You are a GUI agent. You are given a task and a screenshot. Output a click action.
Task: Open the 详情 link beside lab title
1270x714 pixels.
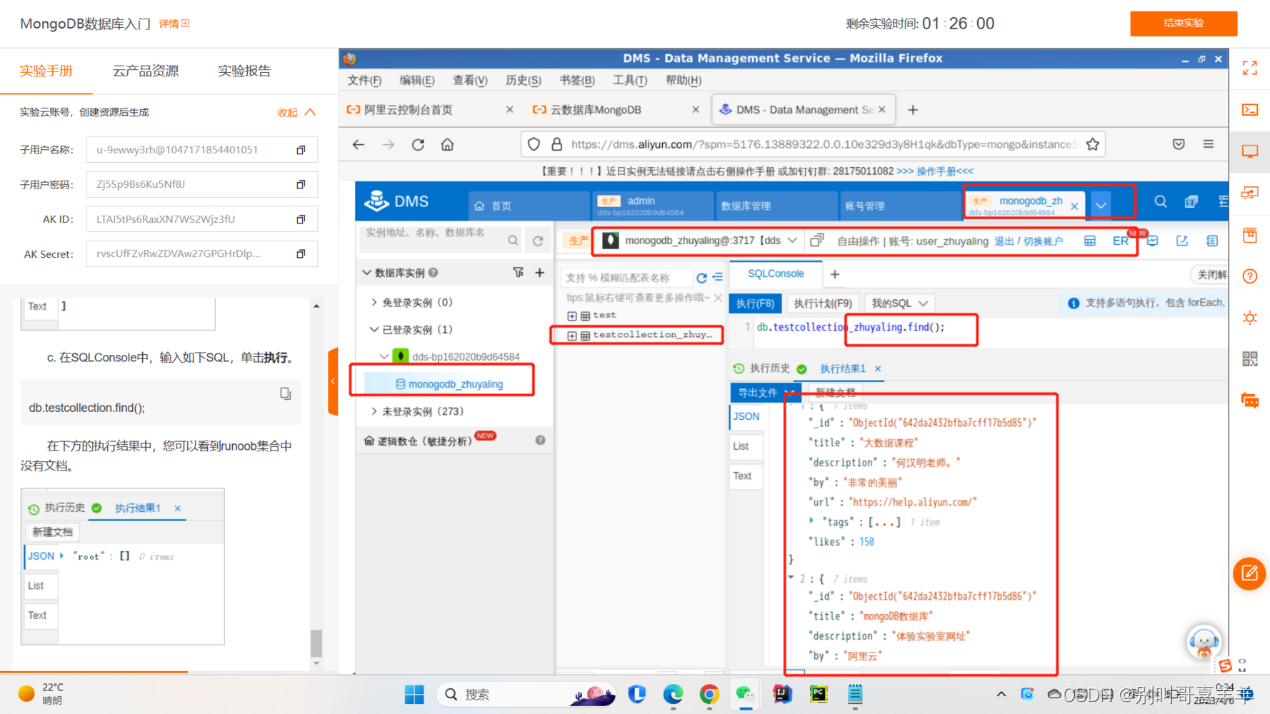pos(174,23)
